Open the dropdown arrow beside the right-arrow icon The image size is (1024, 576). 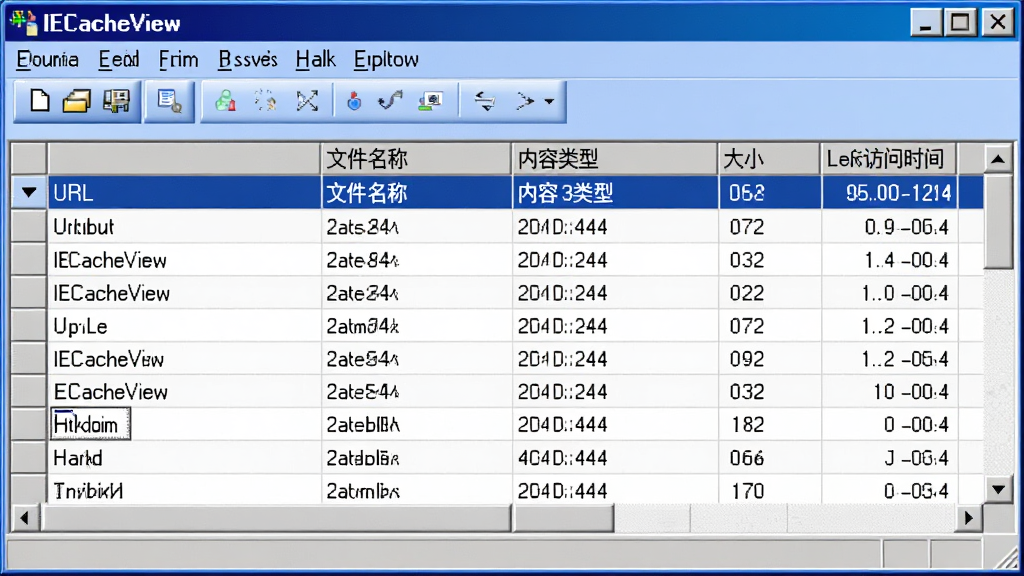click(x=549, y=101)
